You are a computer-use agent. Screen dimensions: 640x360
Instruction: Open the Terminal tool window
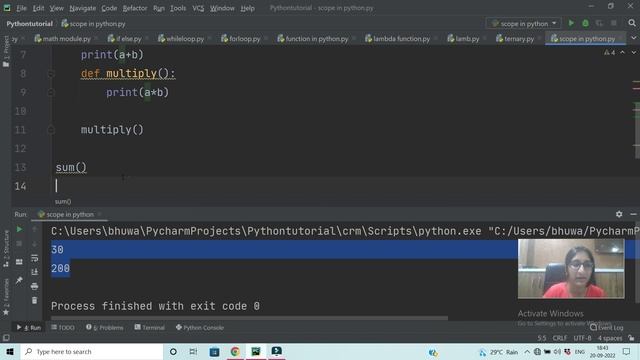(x=149, y=327)
